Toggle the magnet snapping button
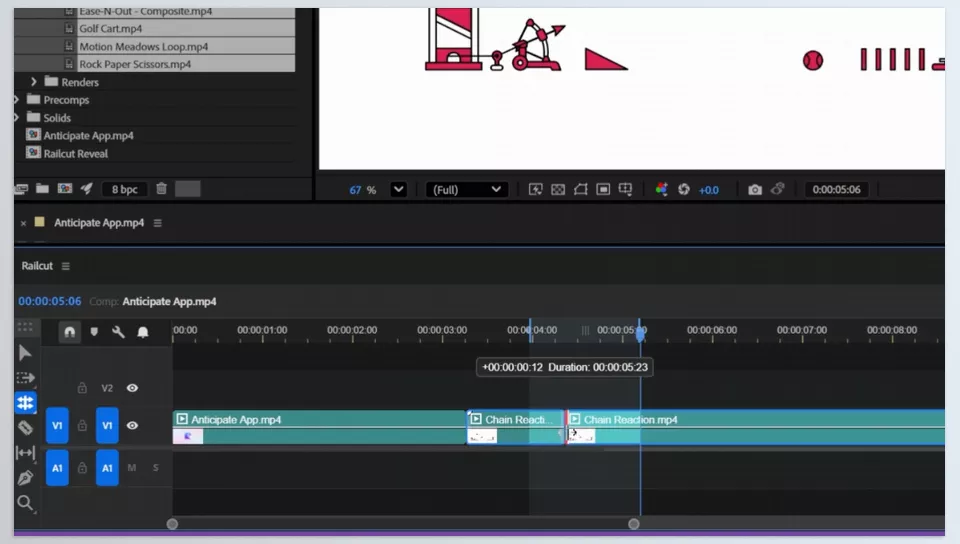This screenshot has height=544, width=960. coord(70,332)
